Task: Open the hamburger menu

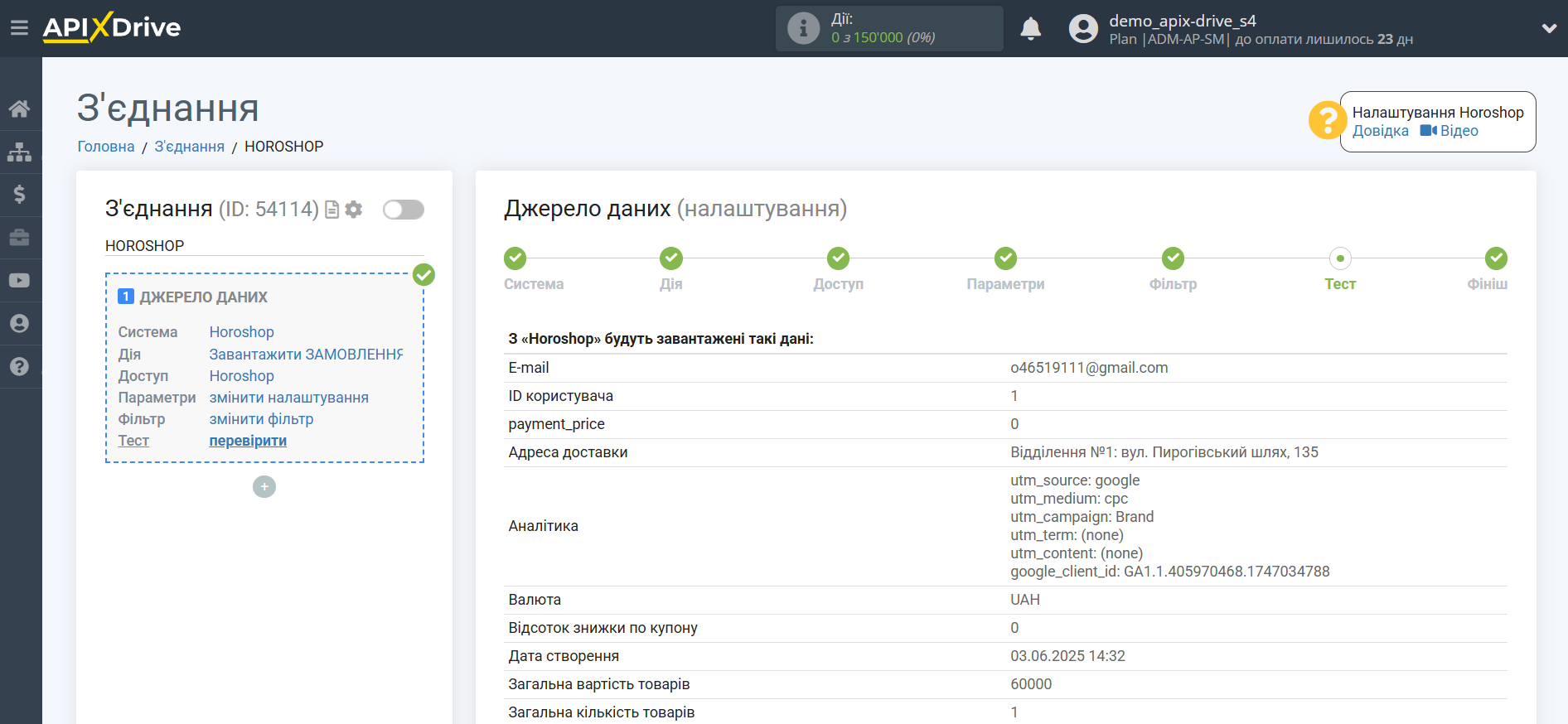Action: (x=19, y=28)
